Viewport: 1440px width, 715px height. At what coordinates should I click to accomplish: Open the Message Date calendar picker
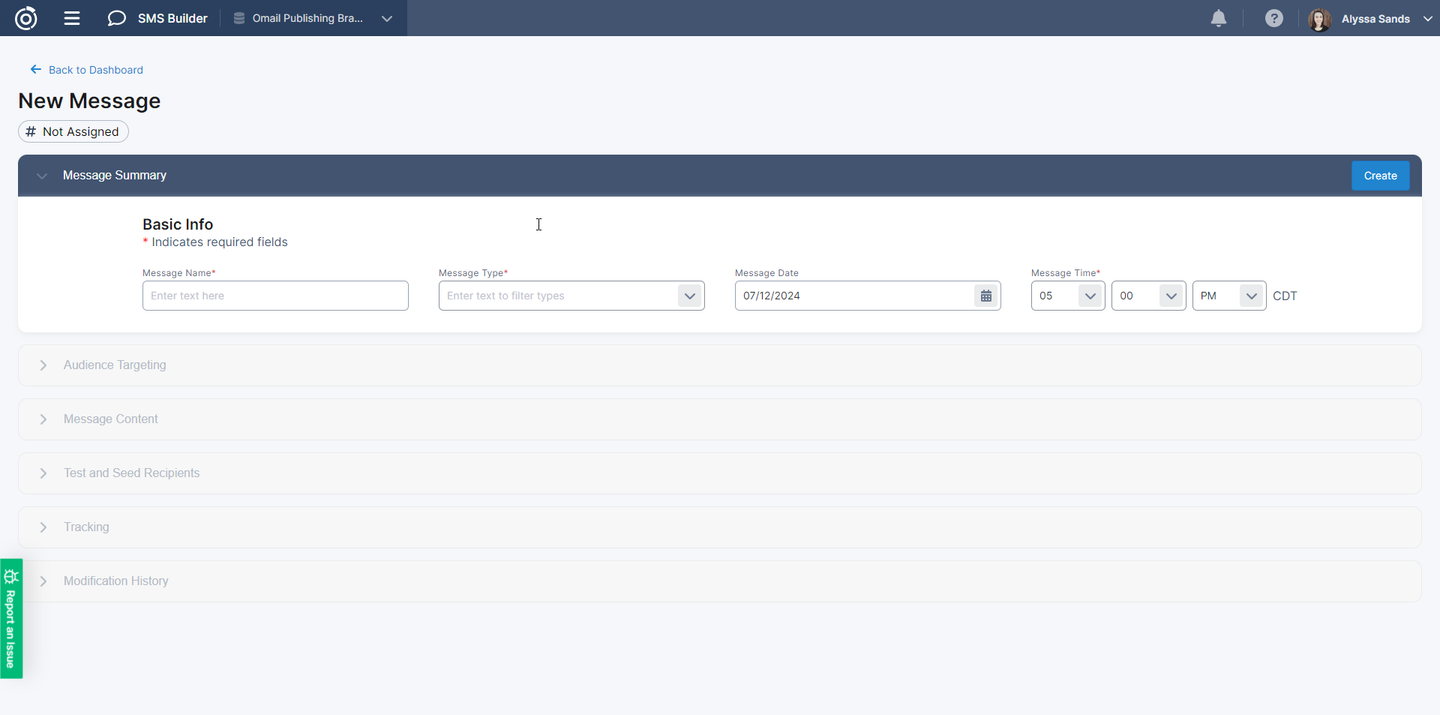point(986,296)
